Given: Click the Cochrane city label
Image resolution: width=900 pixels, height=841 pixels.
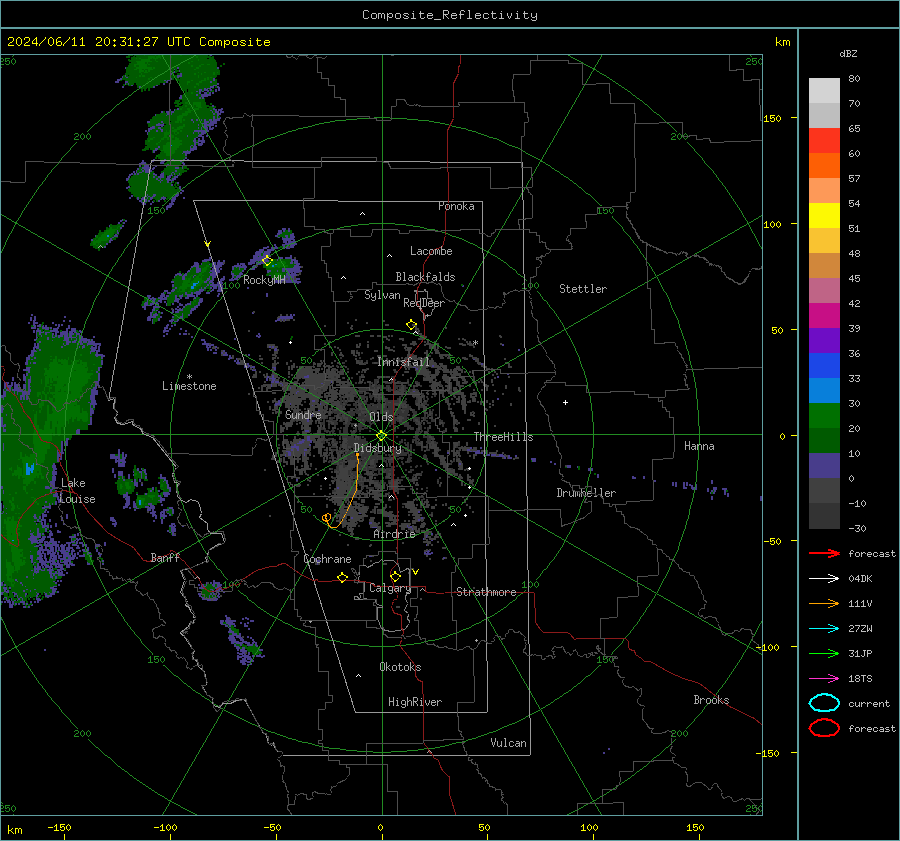Looking at the screenshot, I should [327, 559].
